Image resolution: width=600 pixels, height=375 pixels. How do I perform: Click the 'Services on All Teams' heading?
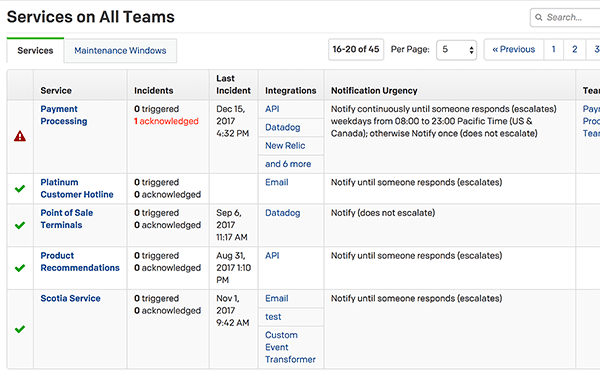(x=91, y=17)
